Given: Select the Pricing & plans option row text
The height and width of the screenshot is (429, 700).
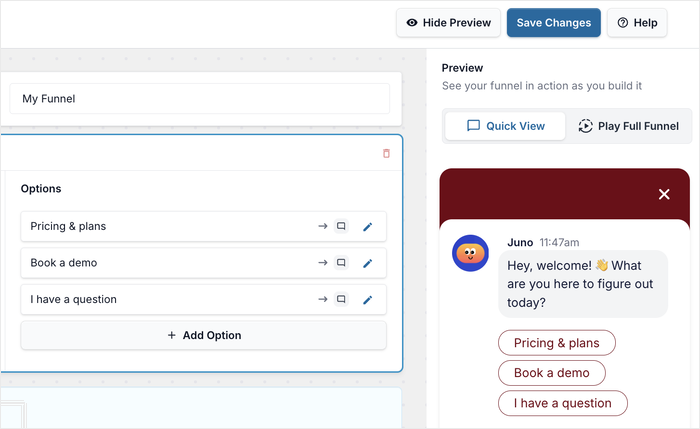Looking at the screenshot, I should pyautogui.click(x=68, y=226).
